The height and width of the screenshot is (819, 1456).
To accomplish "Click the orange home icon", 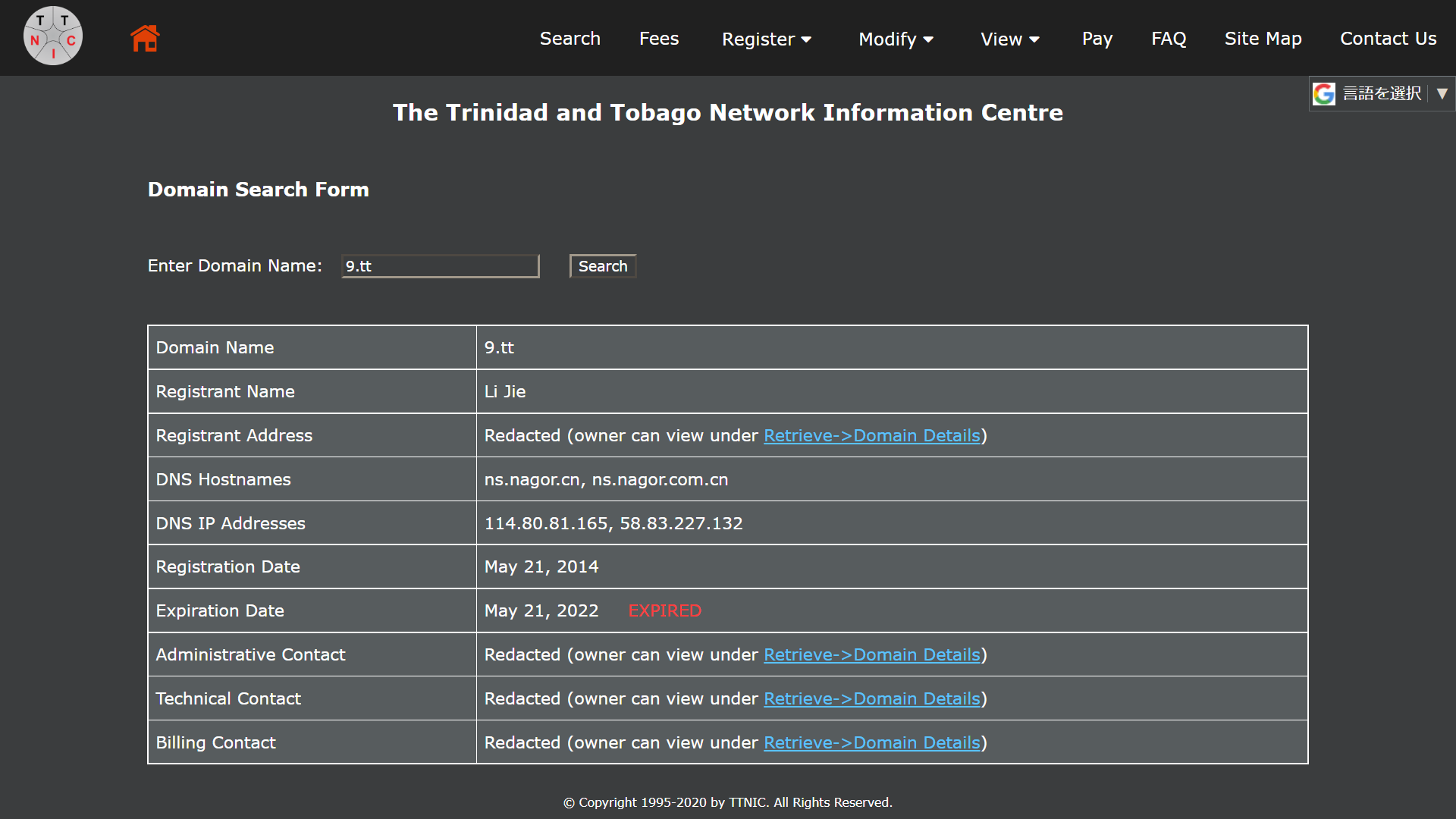I will pos(145,38).
